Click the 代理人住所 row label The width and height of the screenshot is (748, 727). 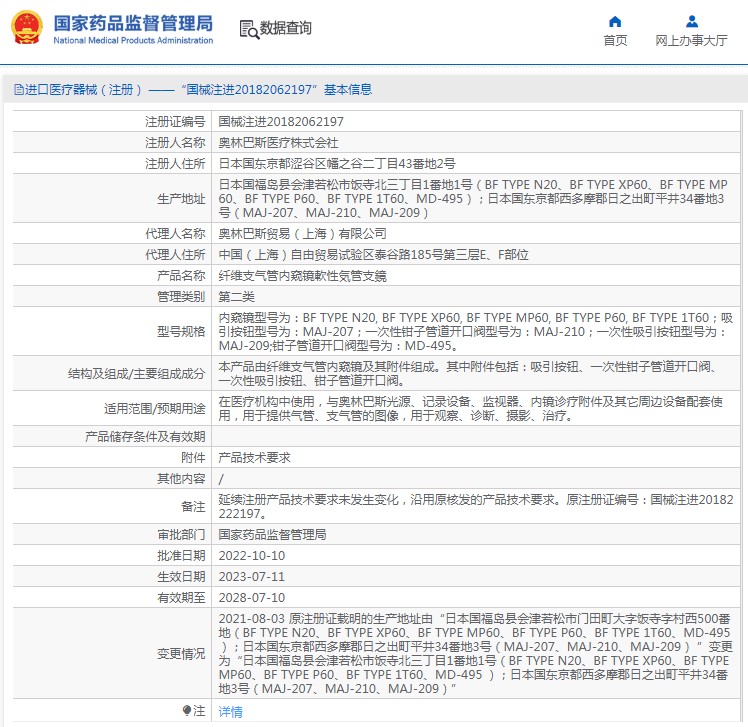(x=175, y=254)
